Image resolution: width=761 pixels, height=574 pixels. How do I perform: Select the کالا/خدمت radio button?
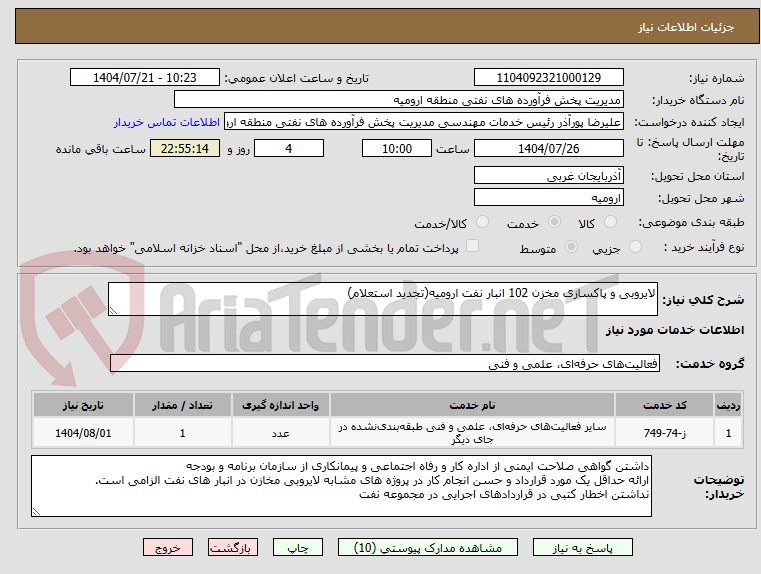point(482,222)
